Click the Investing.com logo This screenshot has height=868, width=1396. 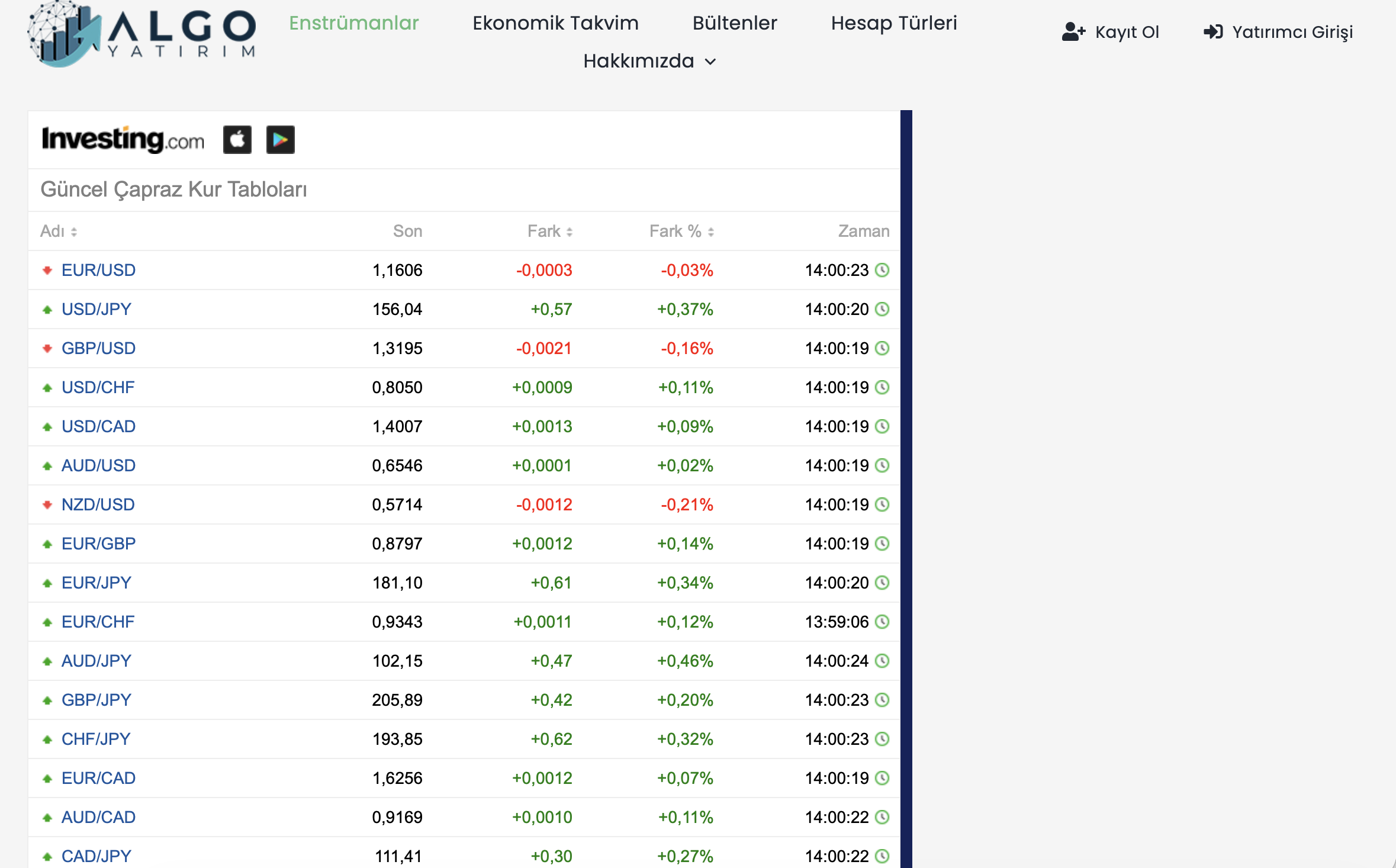coord(123,140)
